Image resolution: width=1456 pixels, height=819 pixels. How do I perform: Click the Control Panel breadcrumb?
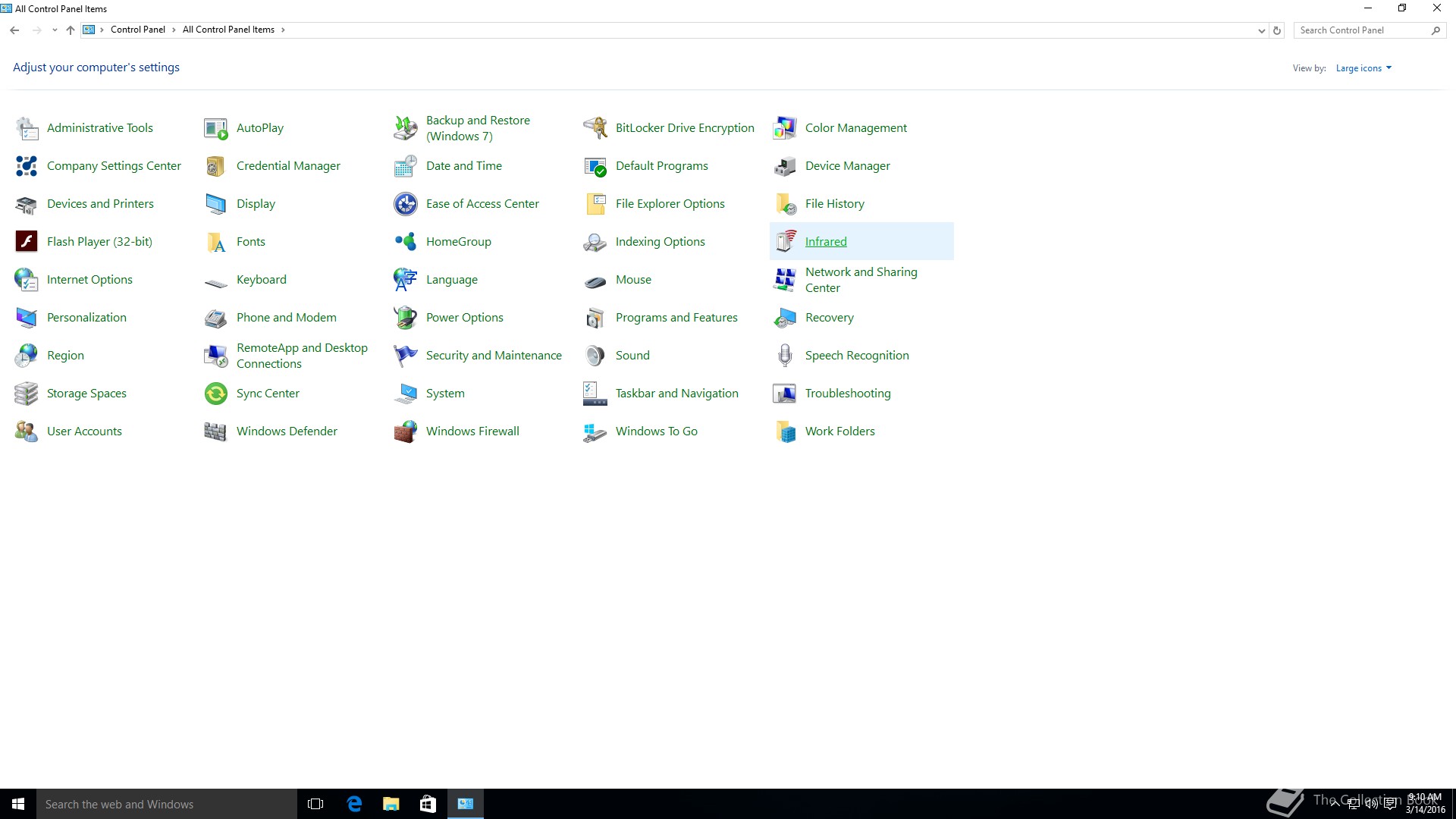coord(137,30)
